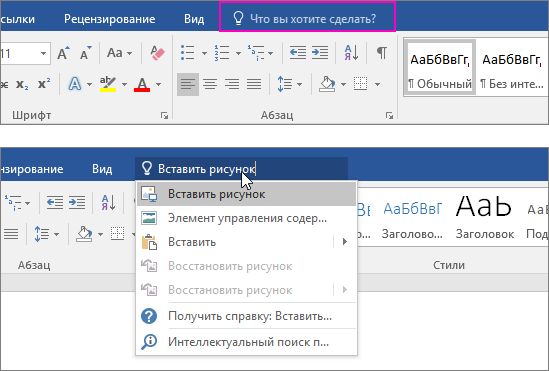Viewport: 549px width, 371px height.
Task: Click the Grow Font icon
Action: (x=63, y=53)
